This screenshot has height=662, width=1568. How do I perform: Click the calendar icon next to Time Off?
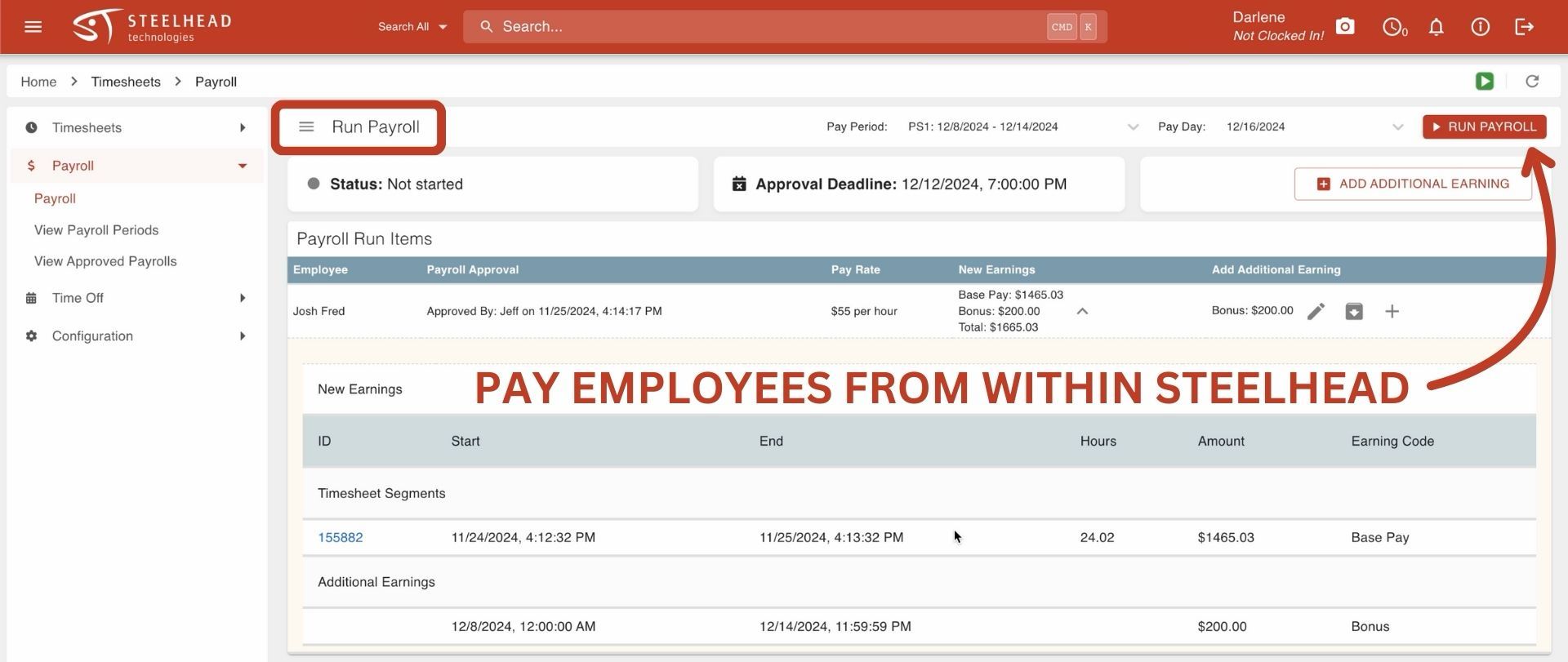(x=31, y=298)
